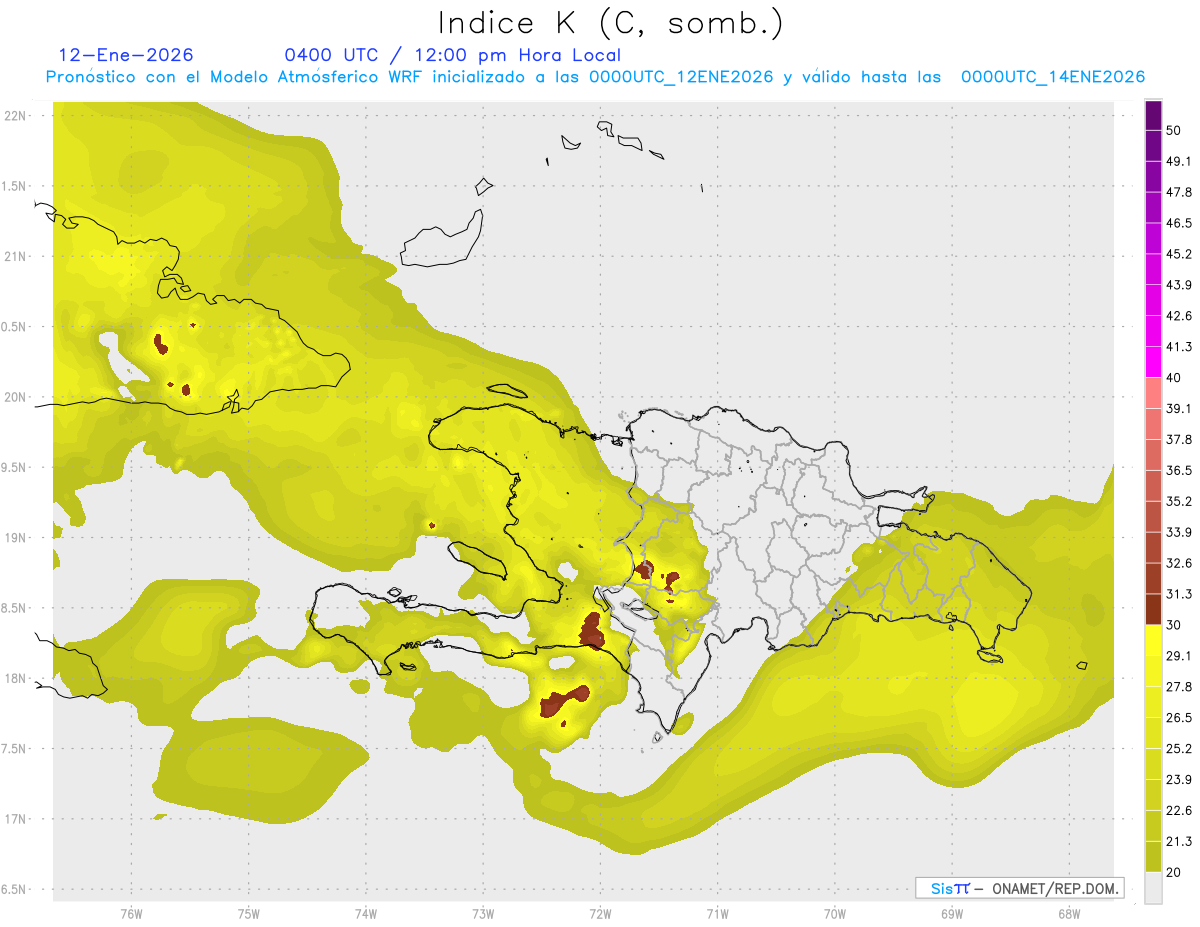
Task: Click the '18N' latitude label
Action: click(16, 678)
